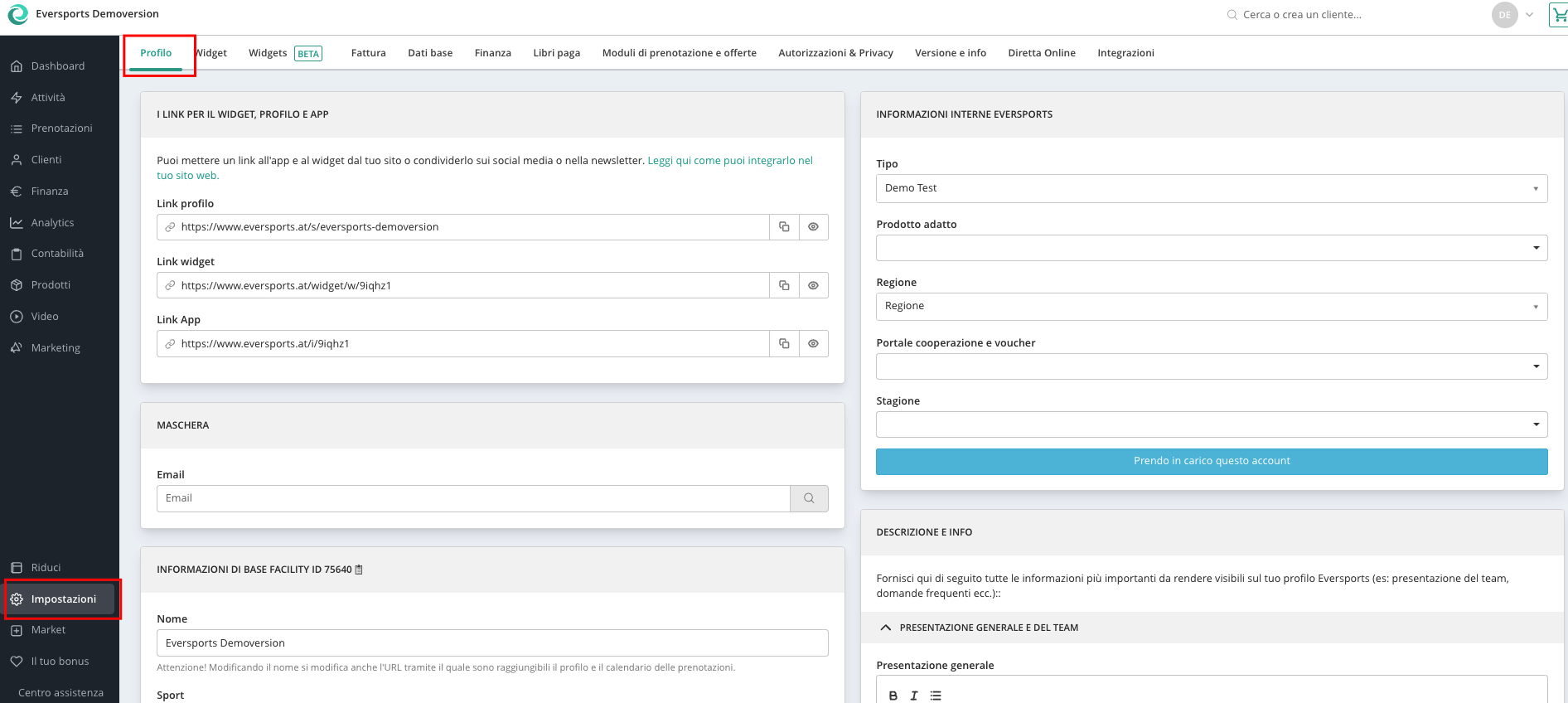Image resolution: width=1568 pixels, height=703 pixels.
Task: Switch to the Profilo tab
Action: (156, 53)
